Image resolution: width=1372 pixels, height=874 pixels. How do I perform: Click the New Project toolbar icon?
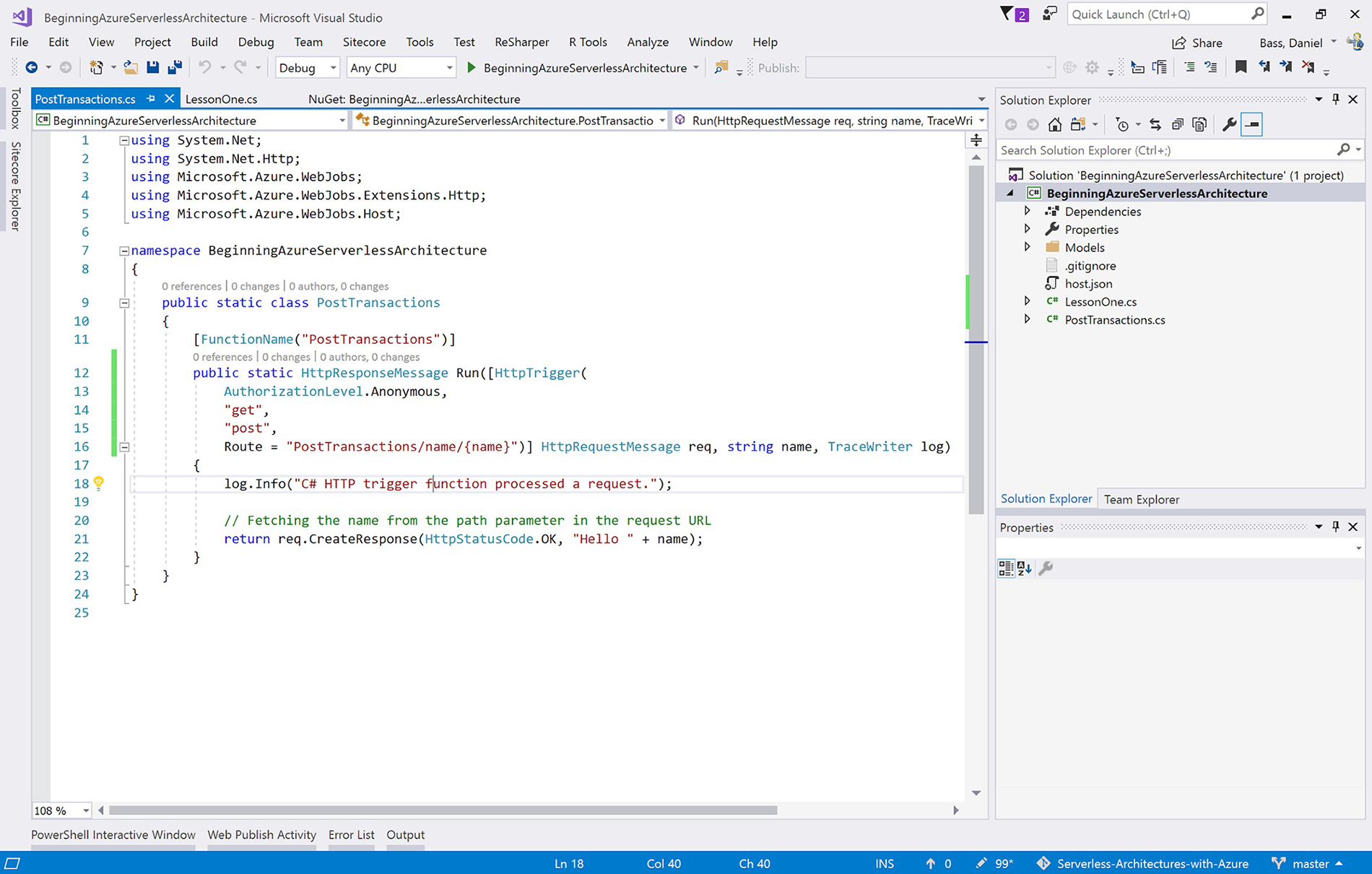coord(96,67)
